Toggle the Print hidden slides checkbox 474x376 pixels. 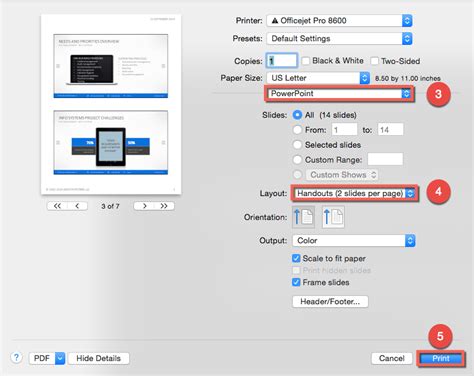click(x=296, y=270)
